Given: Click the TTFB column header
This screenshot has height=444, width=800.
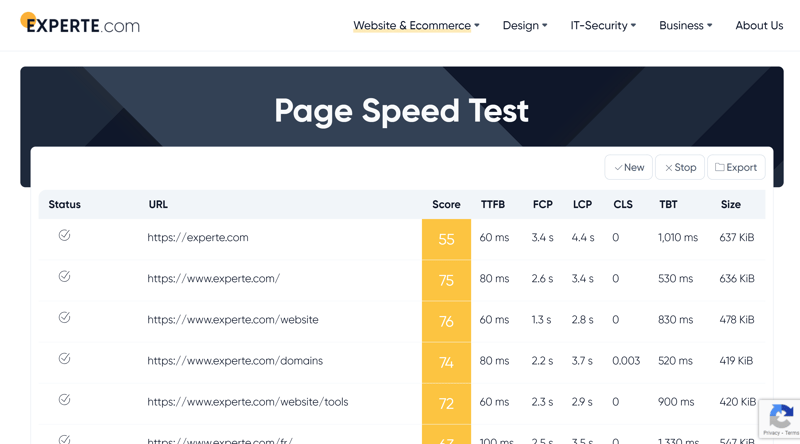Looking at the screenshot, I should click(493, 205).
